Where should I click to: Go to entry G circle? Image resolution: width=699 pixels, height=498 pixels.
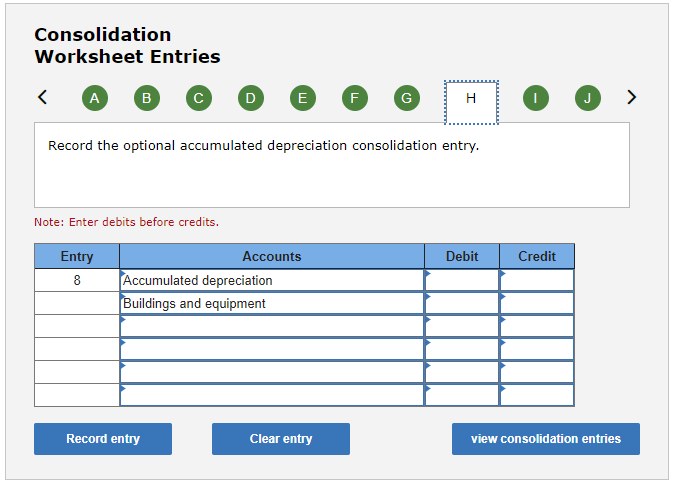tap(407, 98)
